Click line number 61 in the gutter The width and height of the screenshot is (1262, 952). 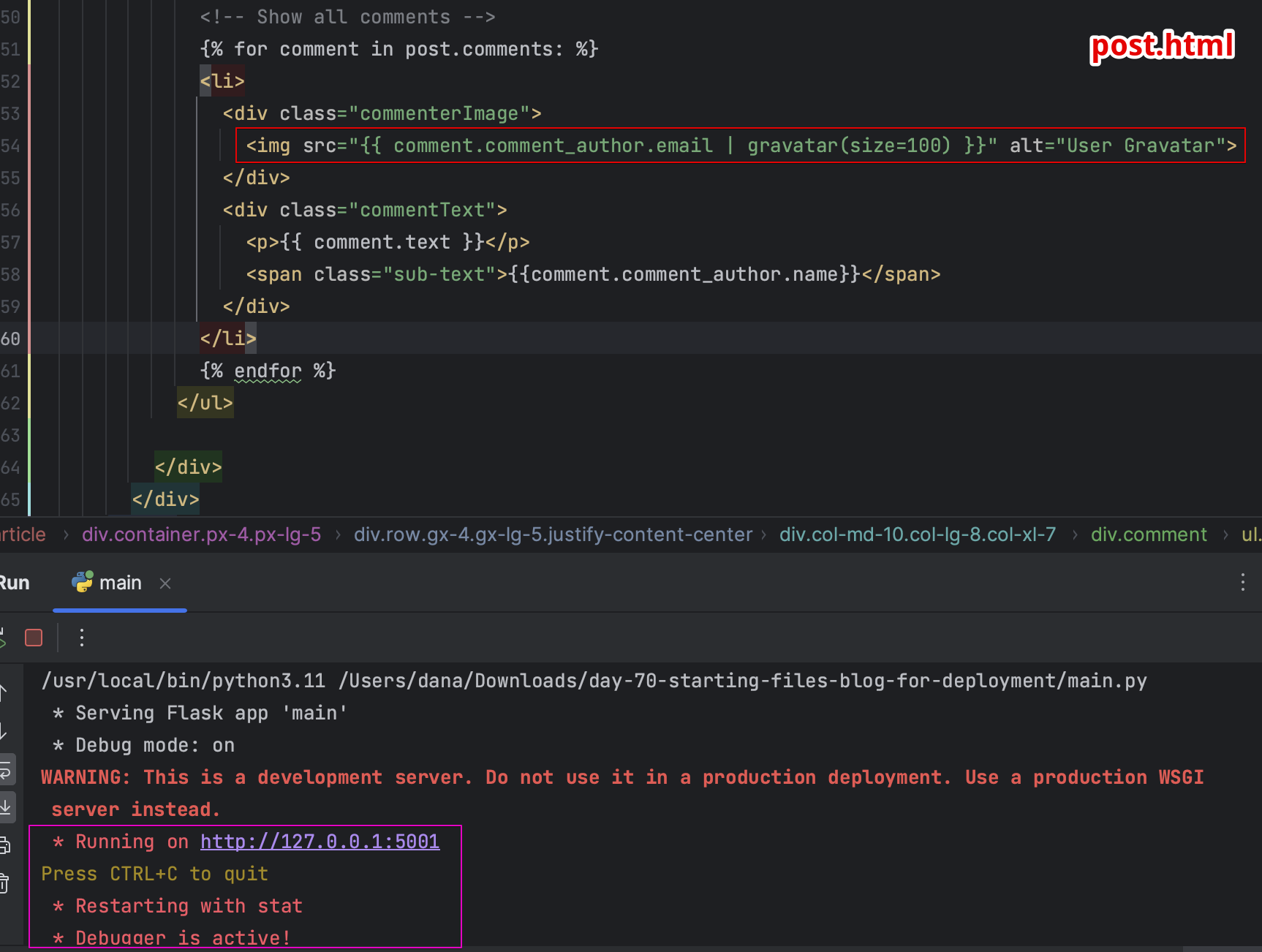pos(10,371)
